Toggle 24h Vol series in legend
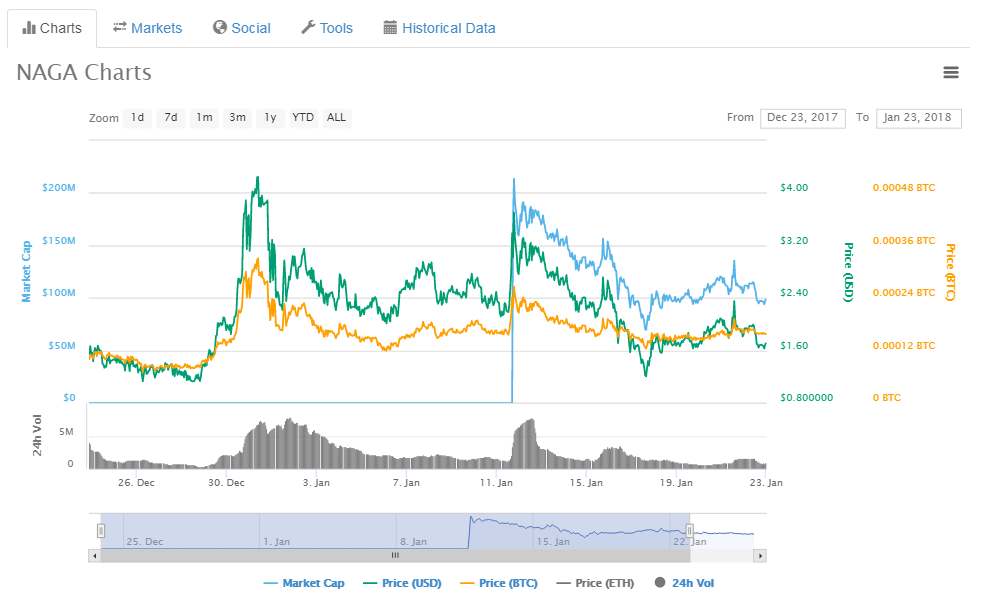The width and height of the screenshot is (985, 595). click(x=685, y=583)
